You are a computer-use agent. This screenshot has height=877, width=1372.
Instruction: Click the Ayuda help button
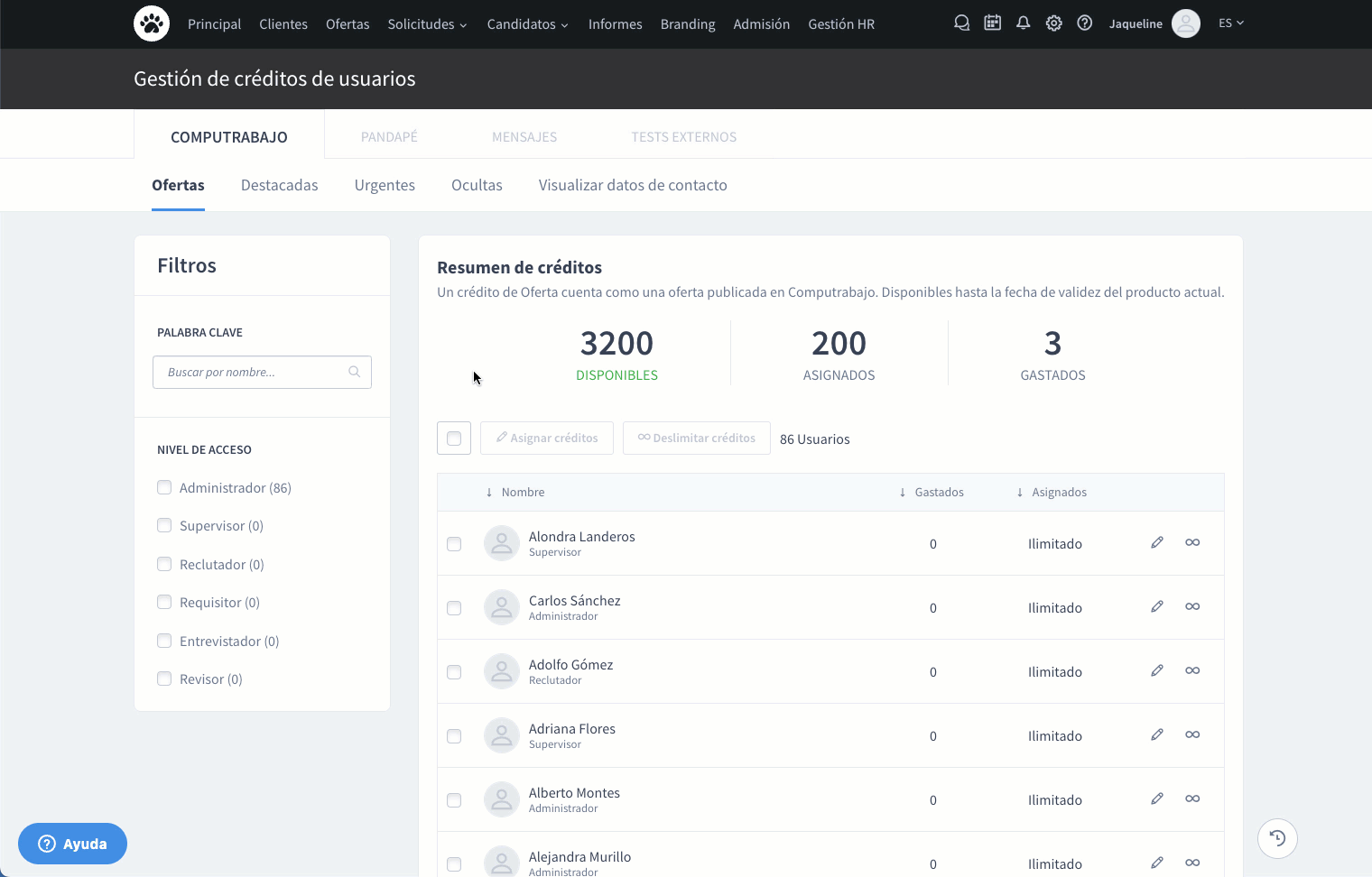coord(72,844)
